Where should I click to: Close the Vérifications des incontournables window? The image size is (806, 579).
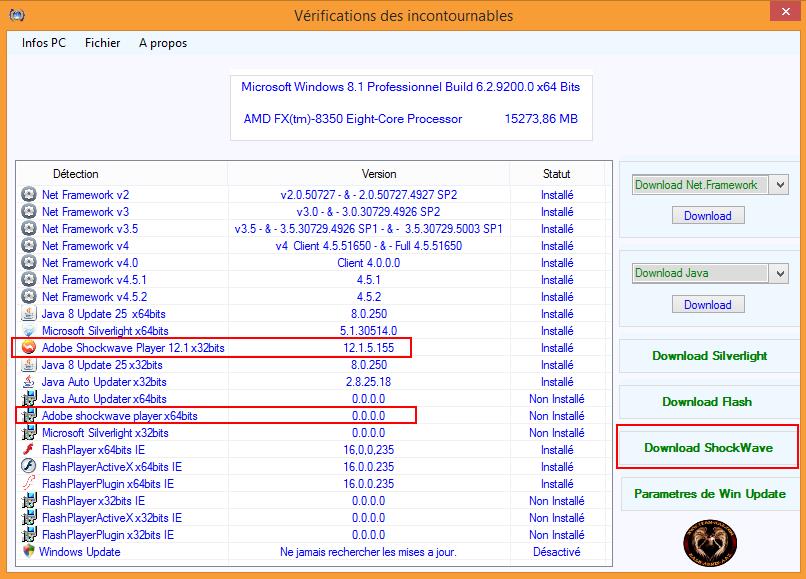786,11
